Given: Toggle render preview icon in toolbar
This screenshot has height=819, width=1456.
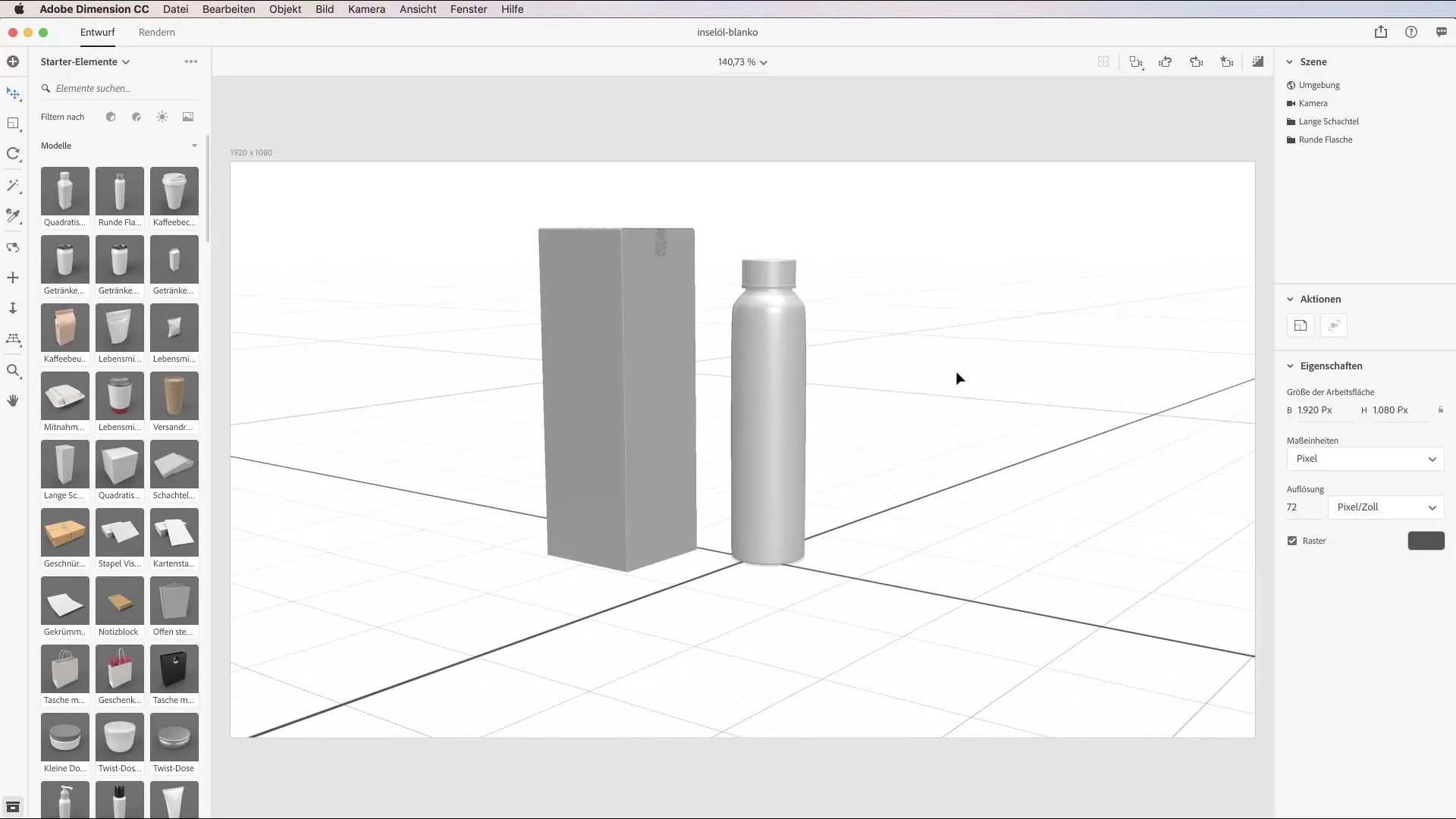Looking at the screenshot, I should (x=1258, y=62).
